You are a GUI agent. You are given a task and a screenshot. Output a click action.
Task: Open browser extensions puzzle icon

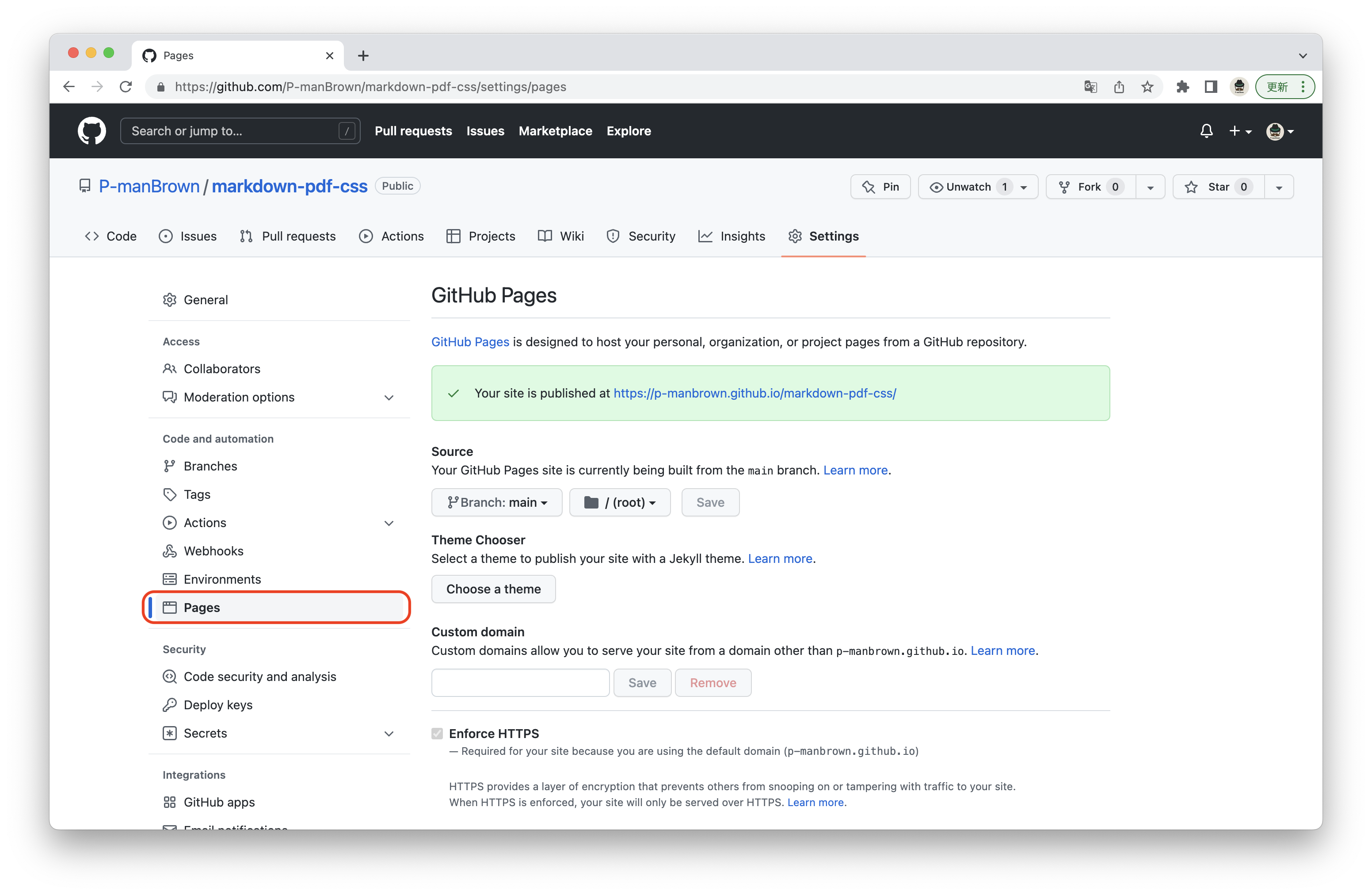[1182, 87]
